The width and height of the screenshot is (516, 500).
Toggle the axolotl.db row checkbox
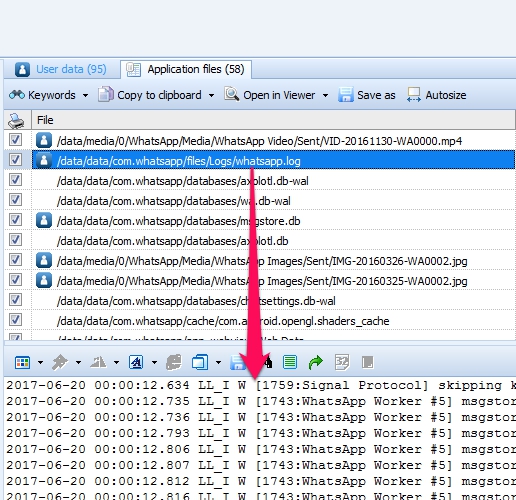15,240
